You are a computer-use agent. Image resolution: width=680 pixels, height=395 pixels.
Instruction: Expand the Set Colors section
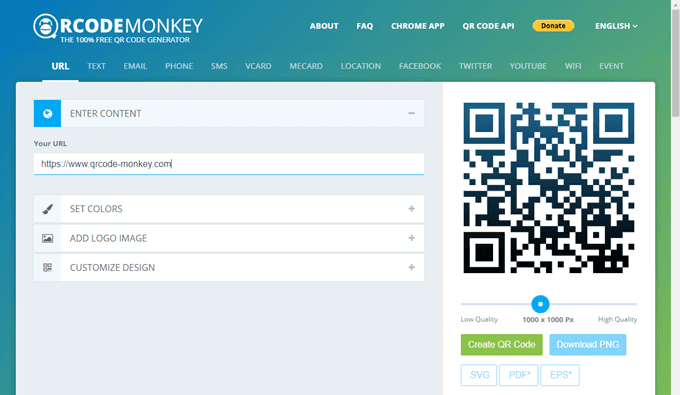[411, 209]
